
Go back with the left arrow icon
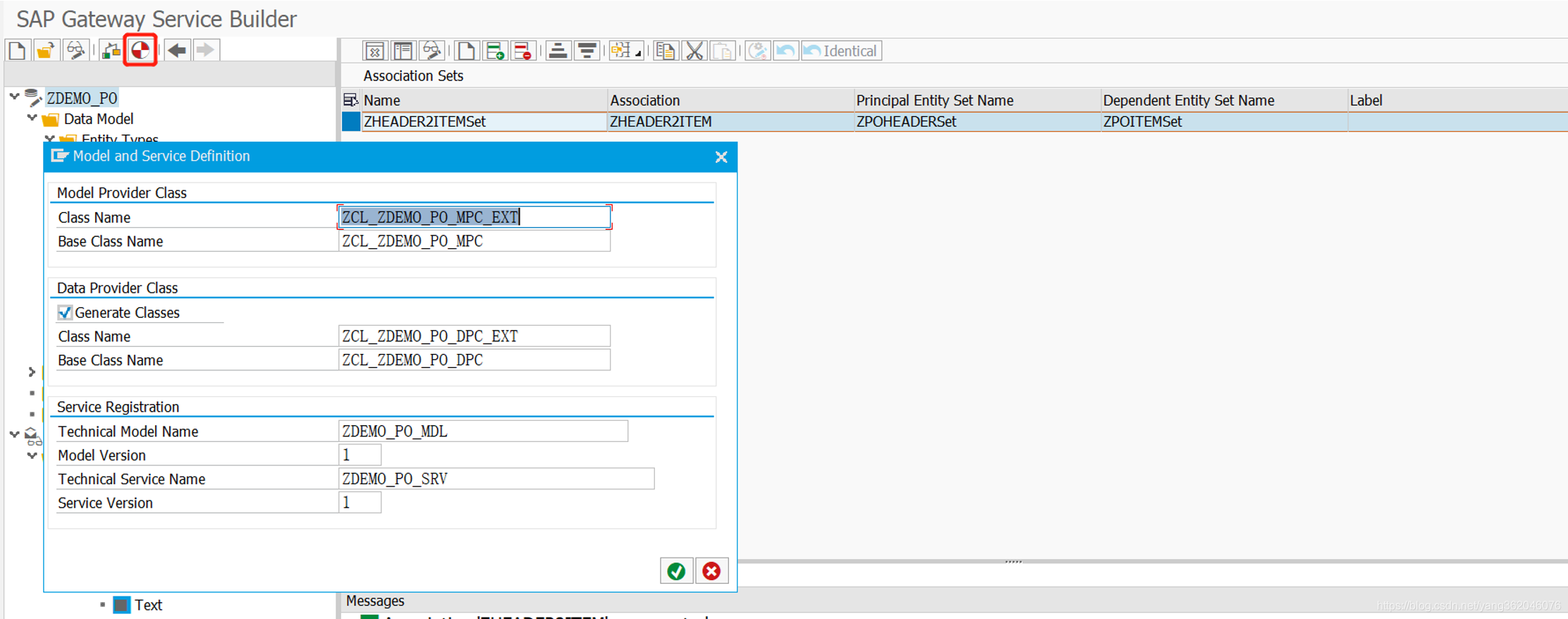point(178,50)
